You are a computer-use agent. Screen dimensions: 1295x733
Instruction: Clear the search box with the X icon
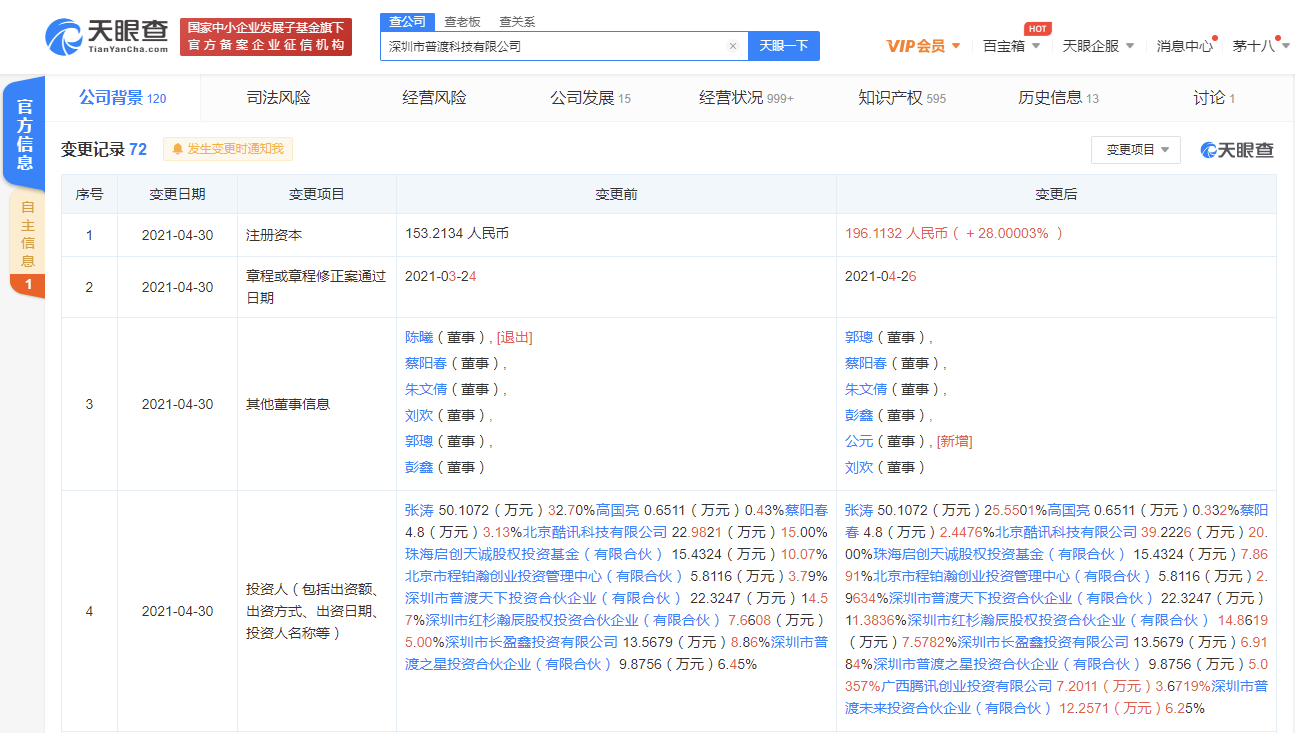(x=732, y=46)
